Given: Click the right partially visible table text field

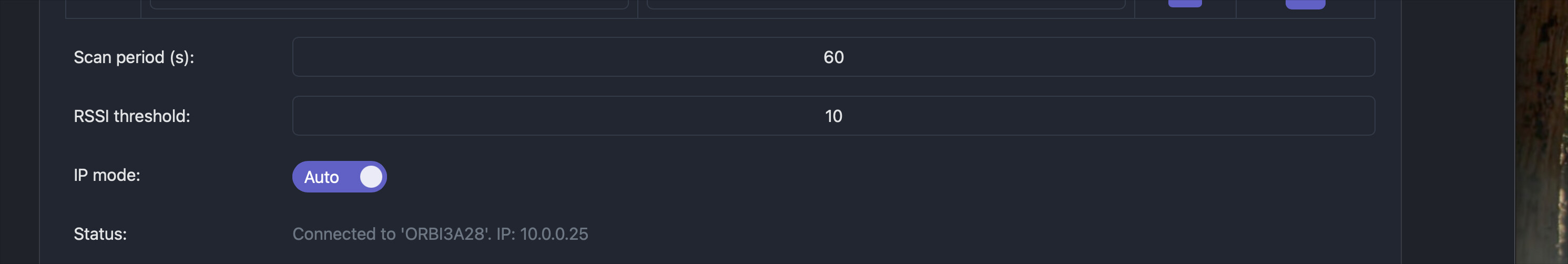Looking at the screenshot, I should point(885,5).
